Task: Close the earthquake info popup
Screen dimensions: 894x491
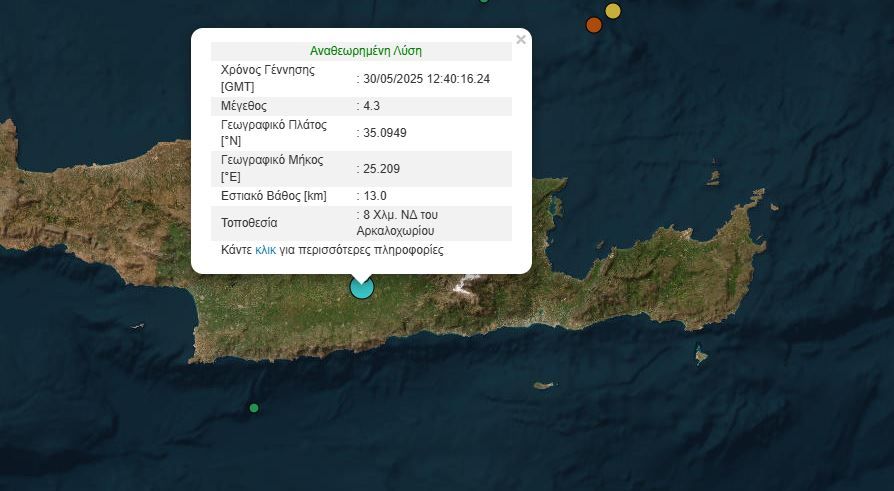Action: click(520, 40)
